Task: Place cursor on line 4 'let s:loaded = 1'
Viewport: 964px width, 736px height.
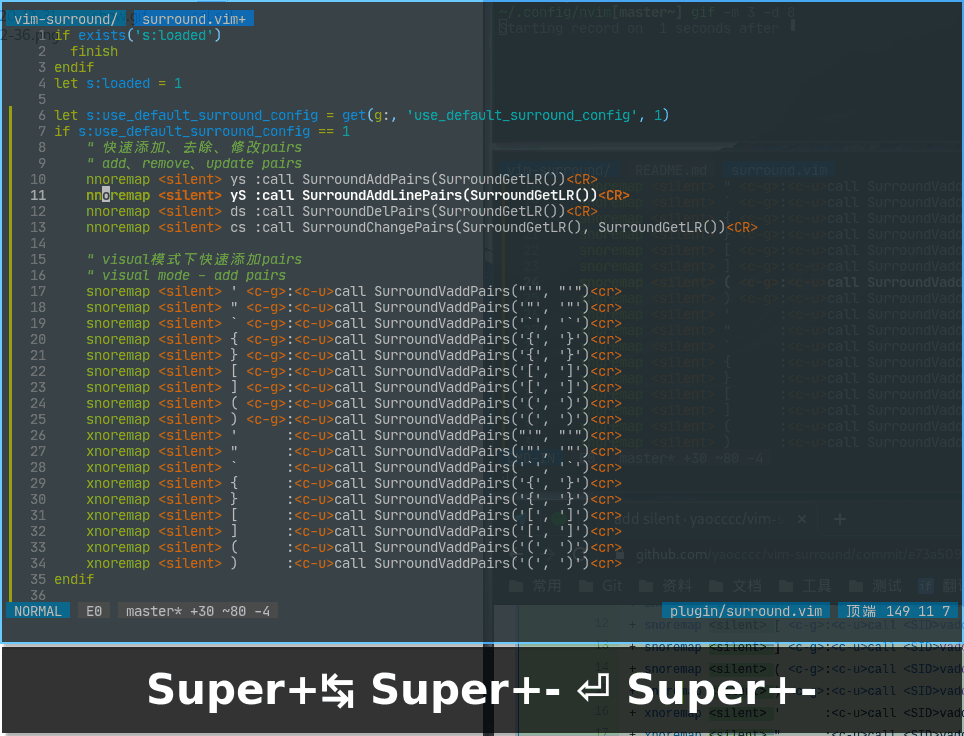Action: pyautogui.click(x=118, y=83)
